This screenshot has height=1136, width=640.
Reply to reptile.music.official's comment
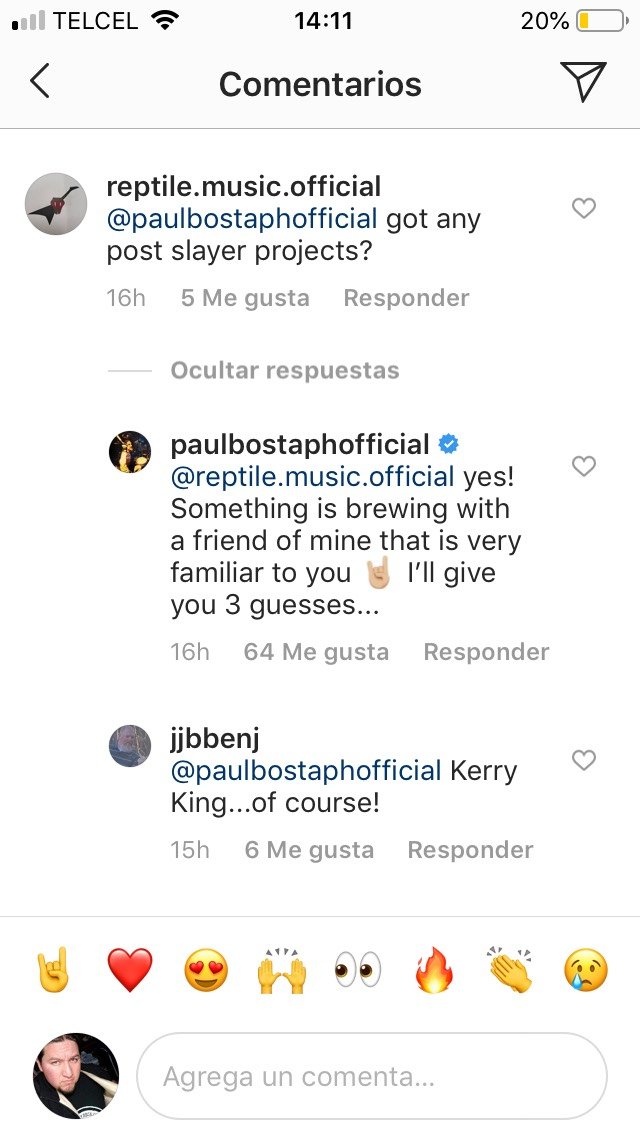[x=406, y=298]
